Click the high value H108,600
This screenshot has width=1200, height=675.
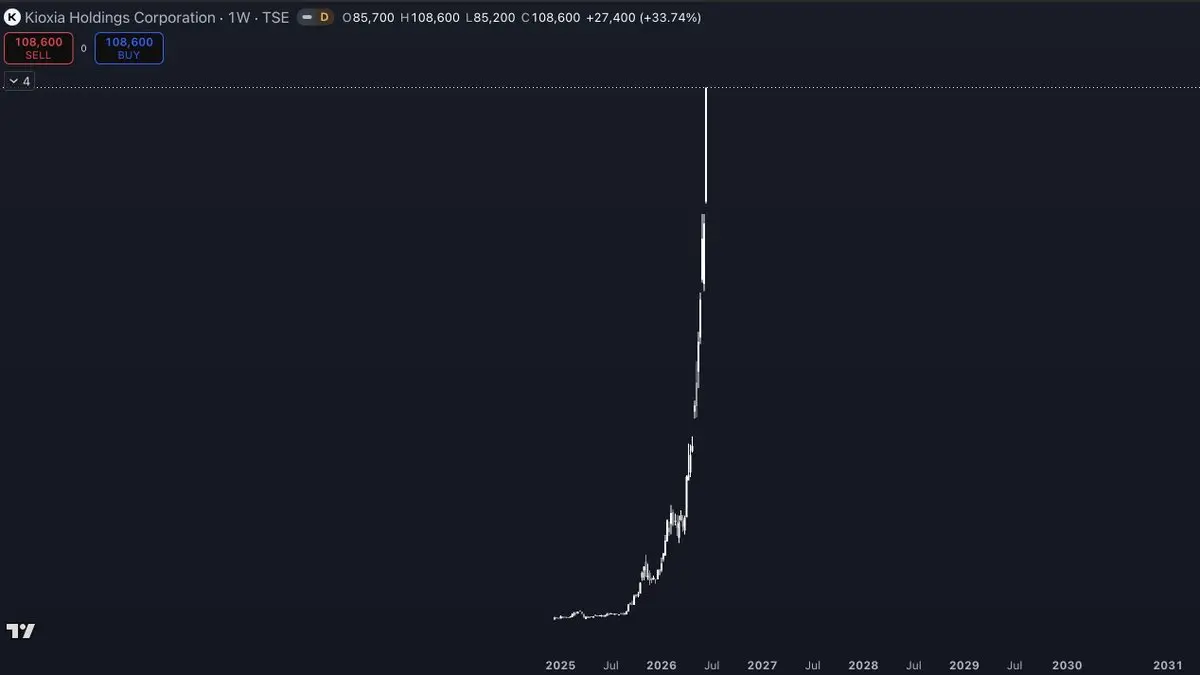tap(430, 18)
